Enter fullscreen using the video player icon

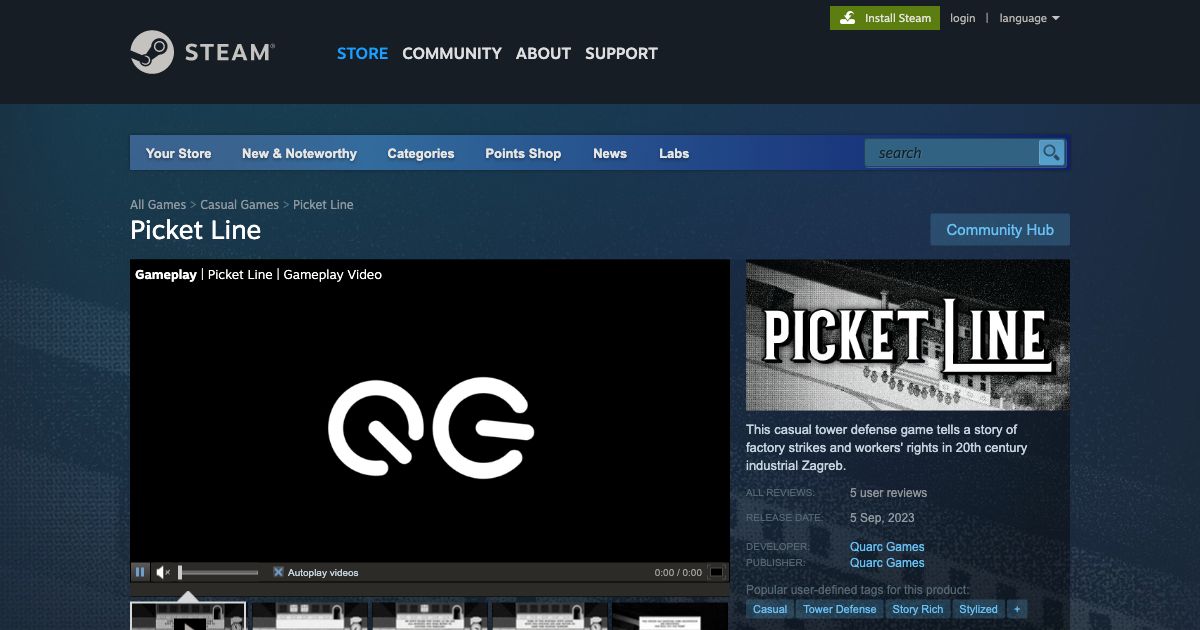(x=716, y=572)
